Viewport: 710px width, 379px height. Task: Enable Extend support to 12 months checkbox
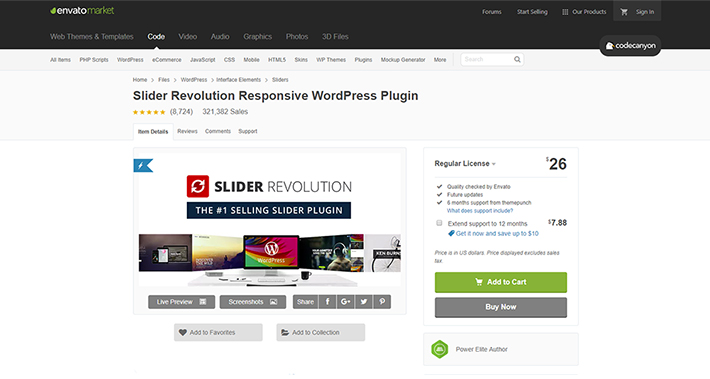(x=439, y=223)
